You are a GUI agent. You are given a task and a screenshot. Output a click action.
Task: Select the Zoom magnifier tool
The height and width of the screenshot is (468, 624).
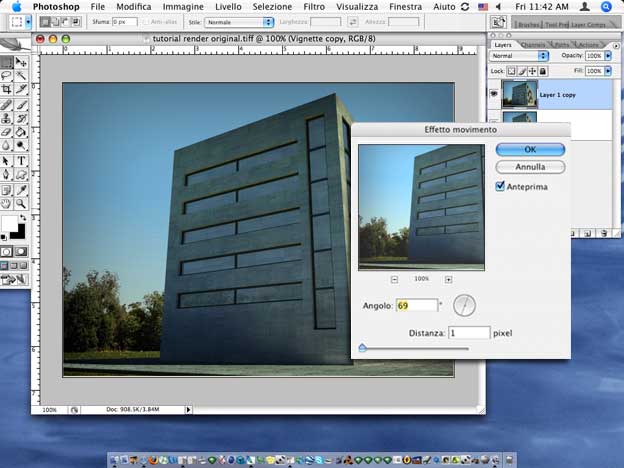coord(22,202)
